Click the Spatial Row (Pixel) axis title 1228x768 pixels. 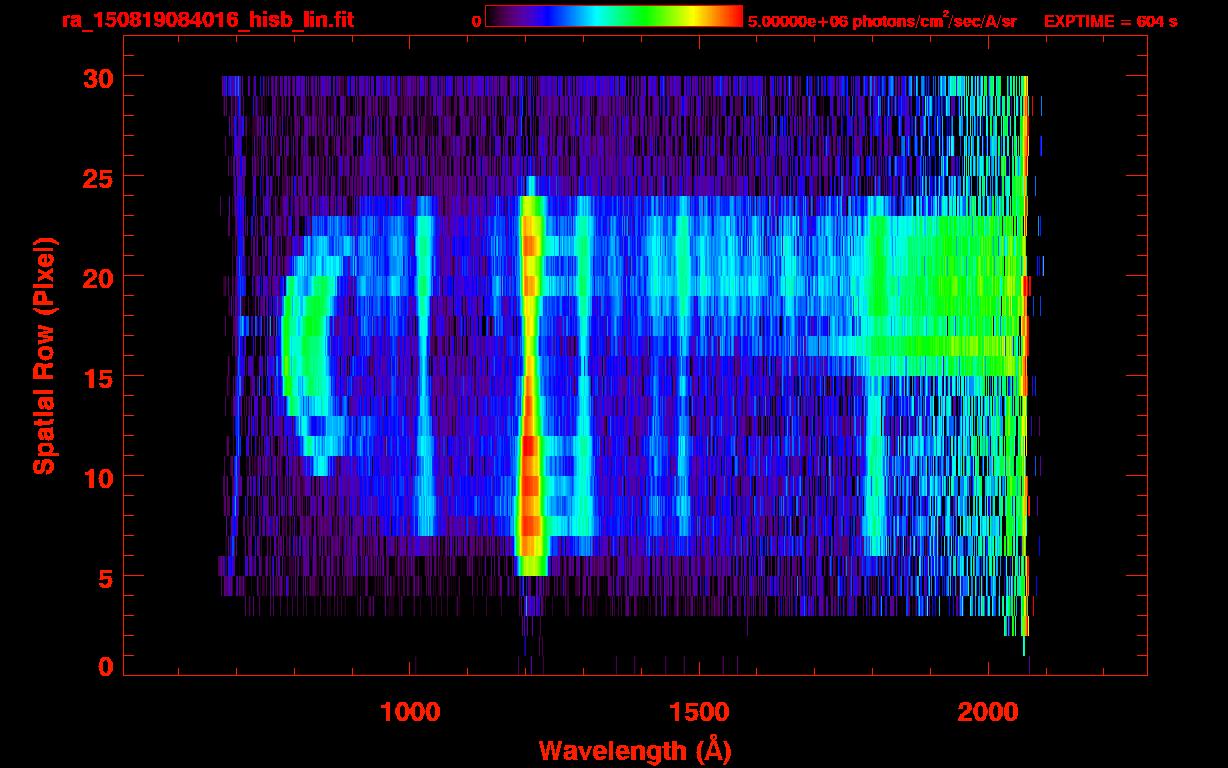(44, 355)
